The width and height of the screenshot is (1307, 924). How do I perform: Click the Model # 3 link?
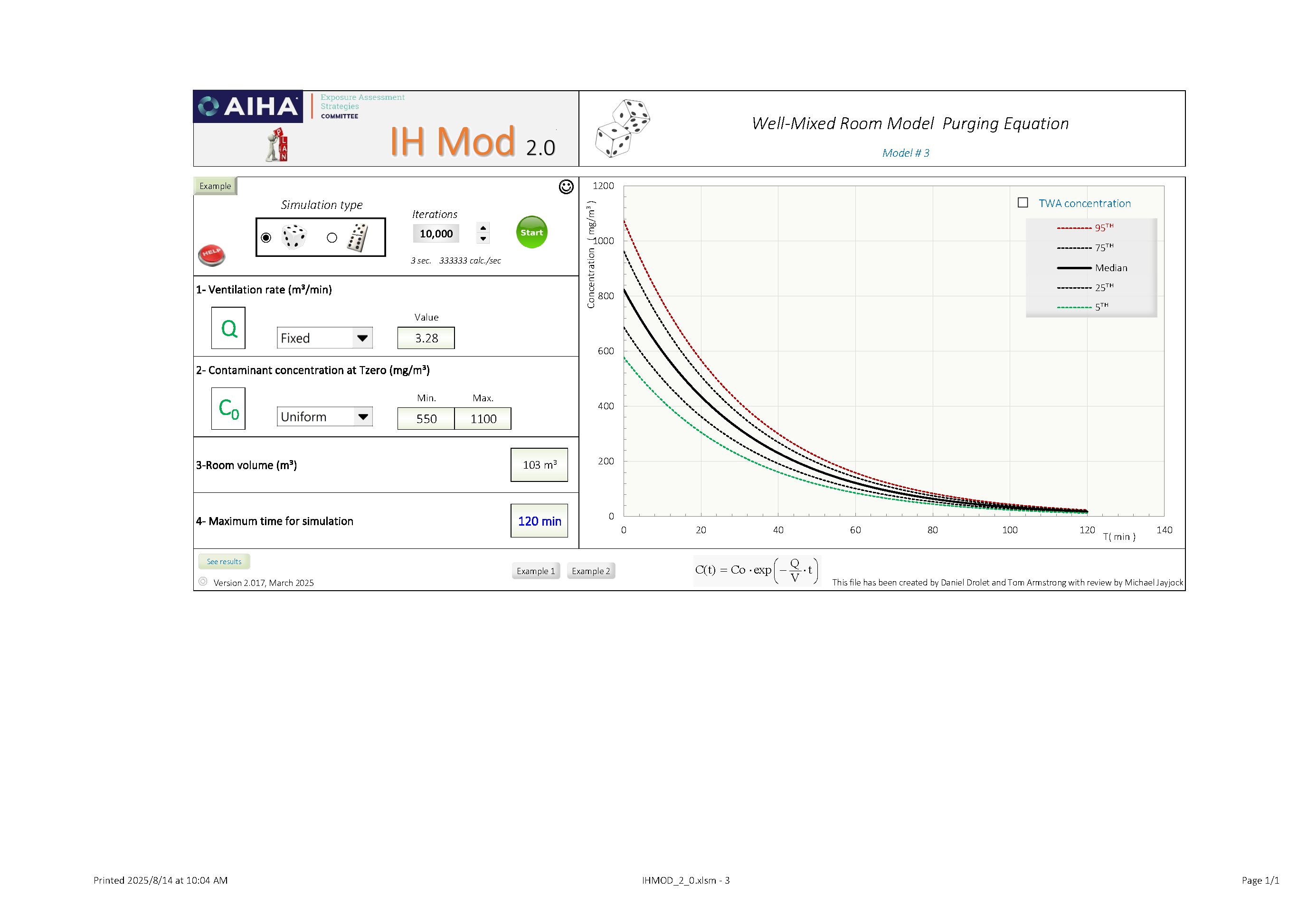point(905,153)
